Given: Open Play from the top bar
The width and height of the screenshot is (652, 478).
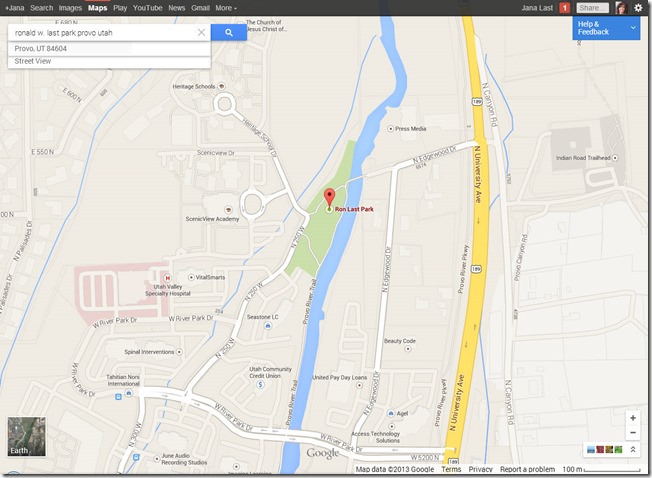Looking at the screenshot, I should (x=120, y=8).
